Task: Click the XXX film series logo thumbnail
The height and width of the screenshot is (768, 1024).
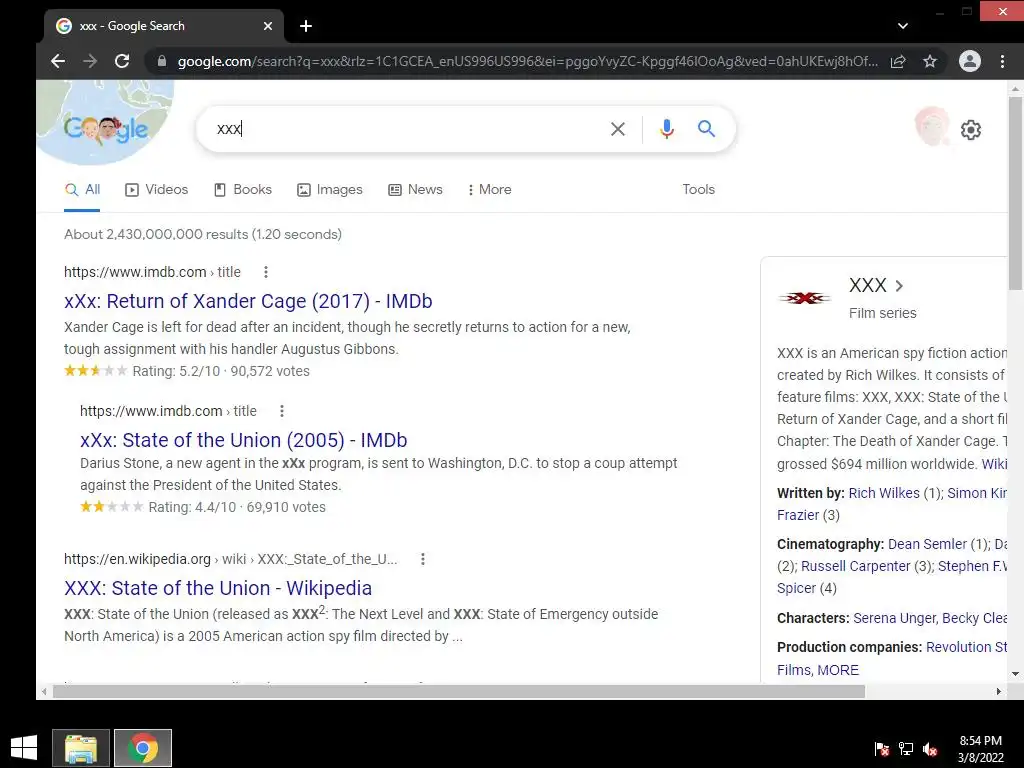Action: pyautogui.click(x=805, y=298)
